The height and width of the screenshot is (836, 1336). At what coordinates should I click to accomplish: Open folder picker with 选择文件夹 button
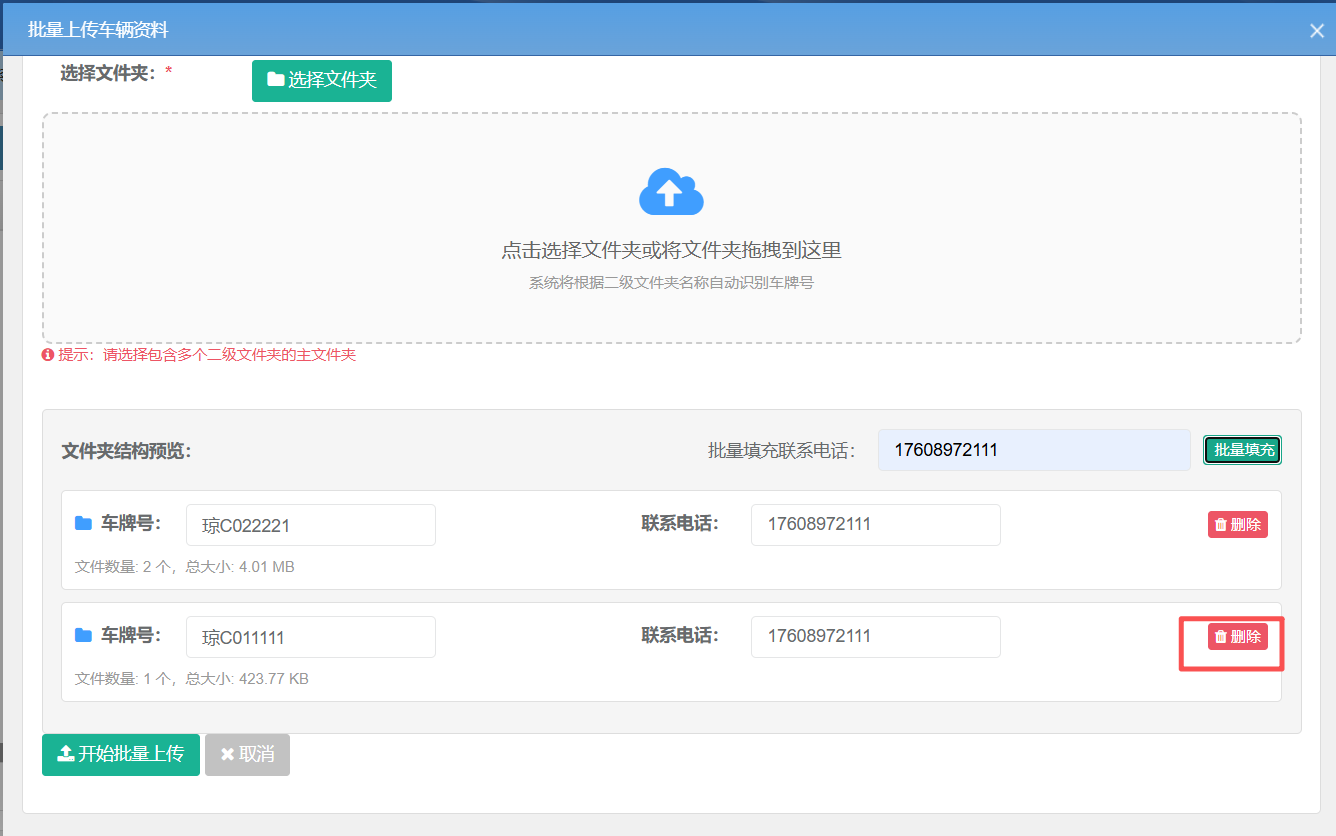coord(321,80)
